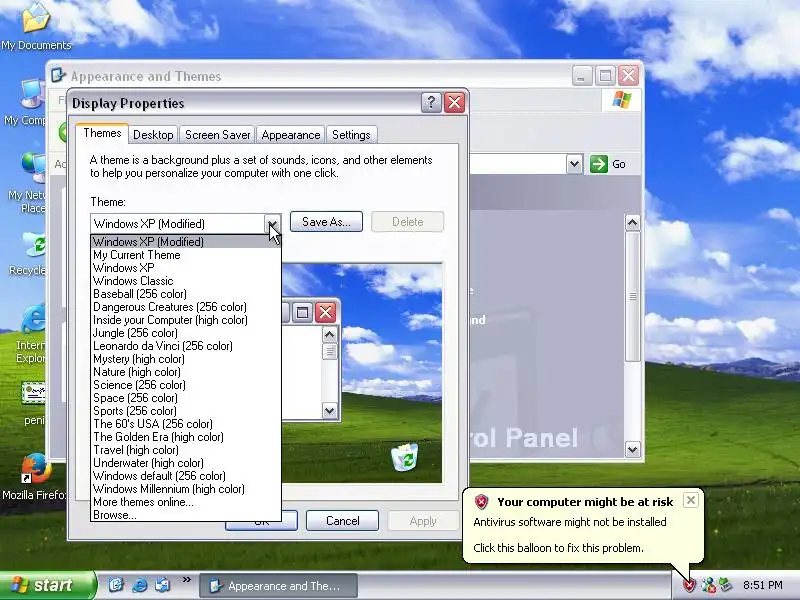Switch to the Appearance tab

point(291,135)
